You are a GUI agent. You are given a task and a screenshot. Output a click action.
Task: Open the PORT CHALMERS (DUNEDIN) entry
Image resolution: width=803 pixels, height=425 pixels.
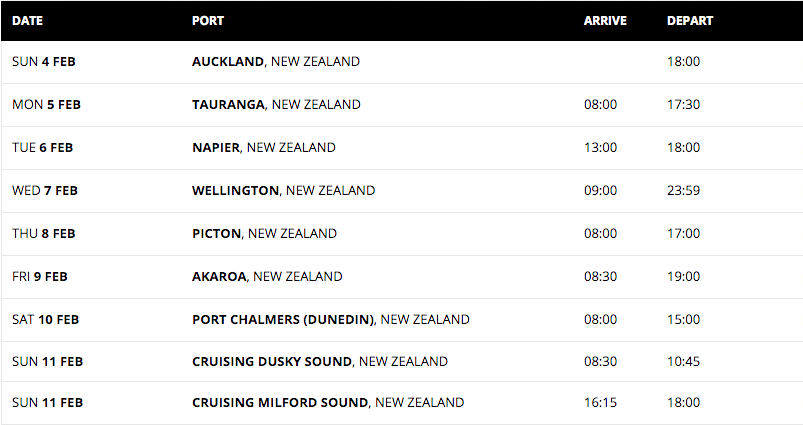[x=331, y=320]
